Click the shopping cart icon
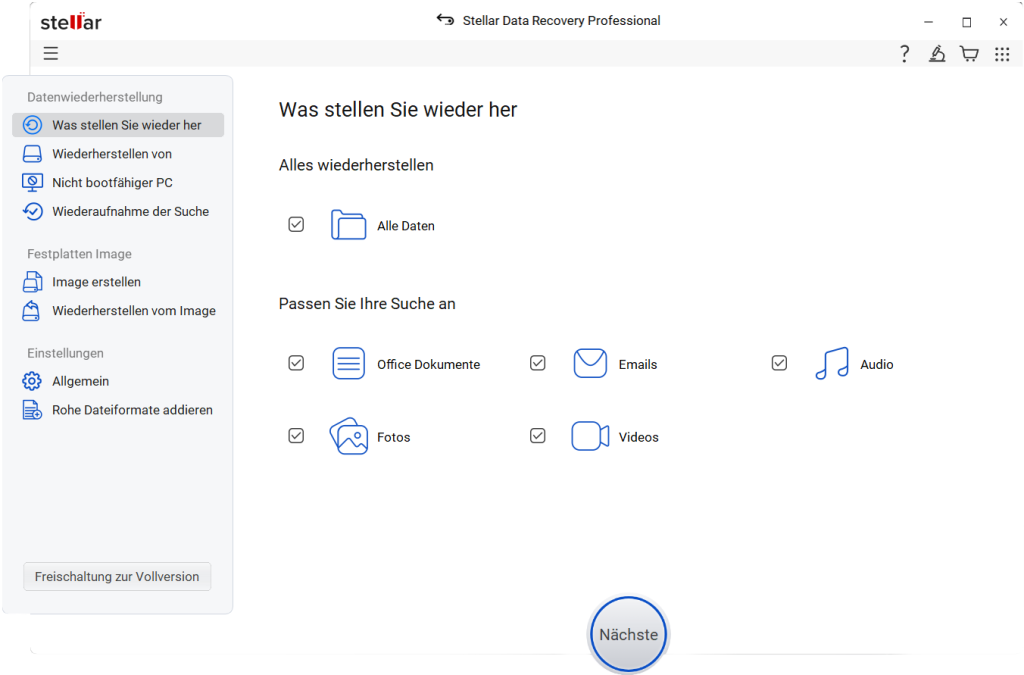 (969, 54)
